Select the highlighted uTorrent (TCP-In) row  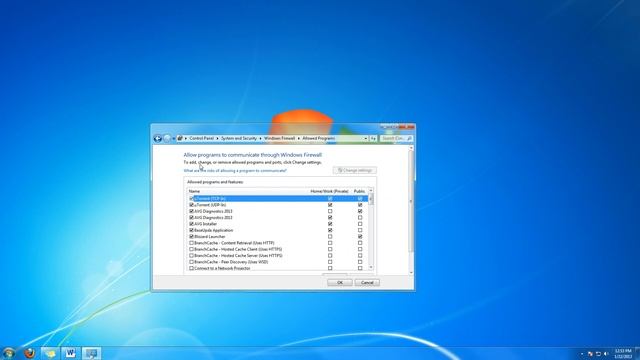pos(278,198)
